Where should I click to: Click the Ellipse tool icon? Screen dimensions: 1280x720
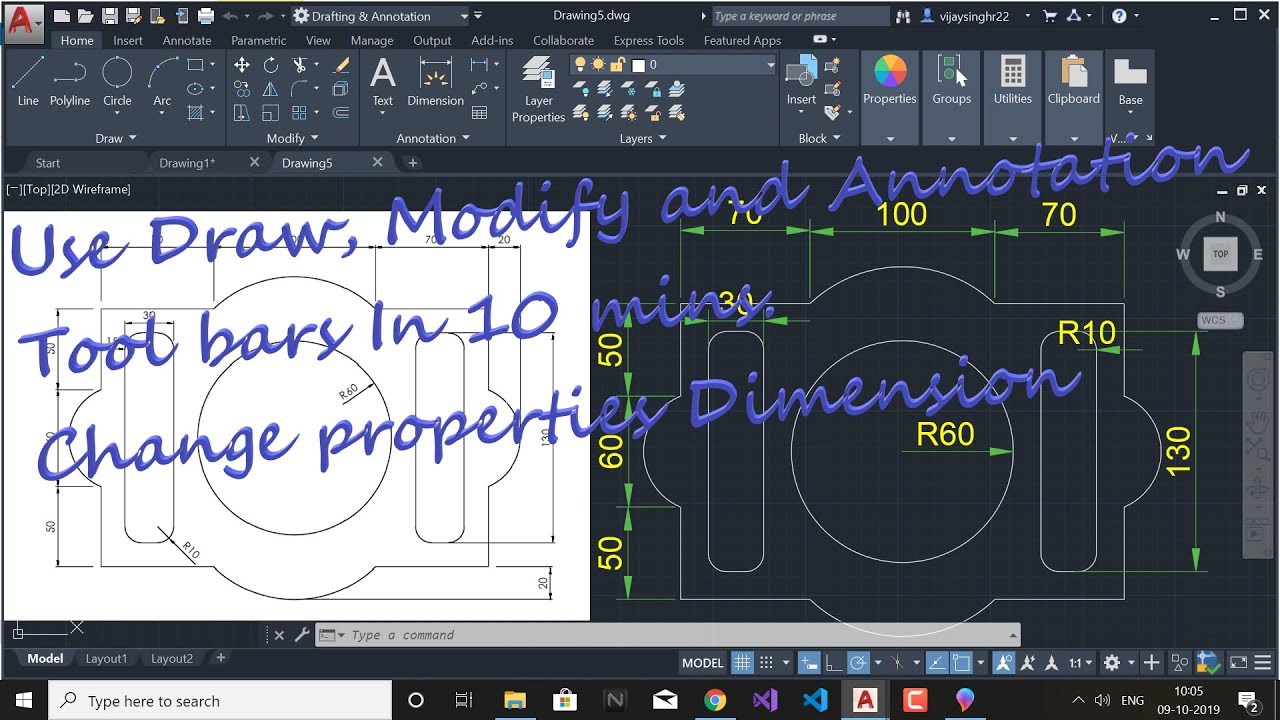pos(195,89)
